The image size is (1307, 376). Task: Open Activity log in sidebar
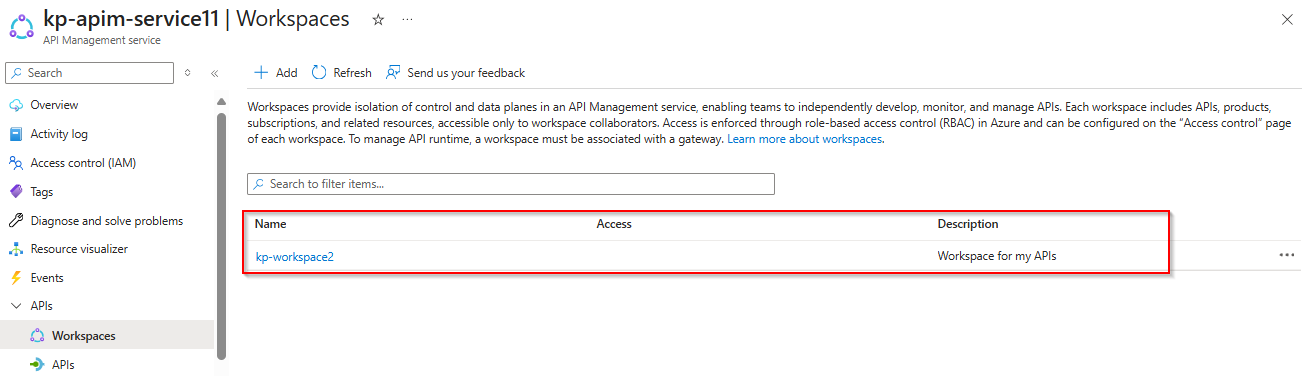59,134
